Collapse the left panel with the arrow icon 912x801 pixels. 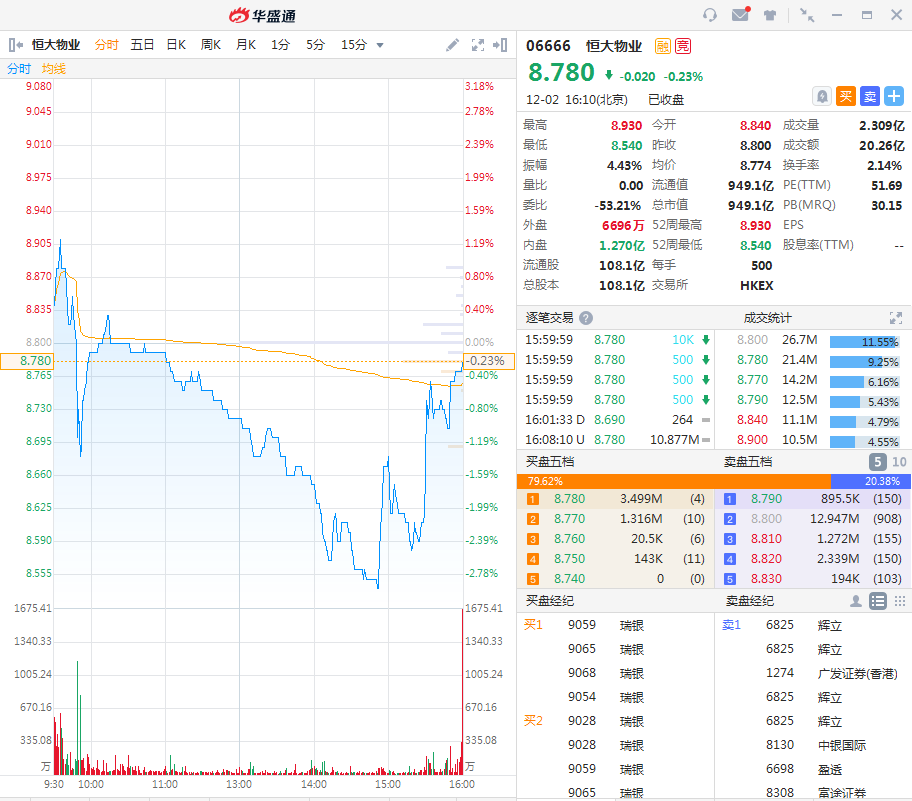pyautogui.click(x=16, y=45)
